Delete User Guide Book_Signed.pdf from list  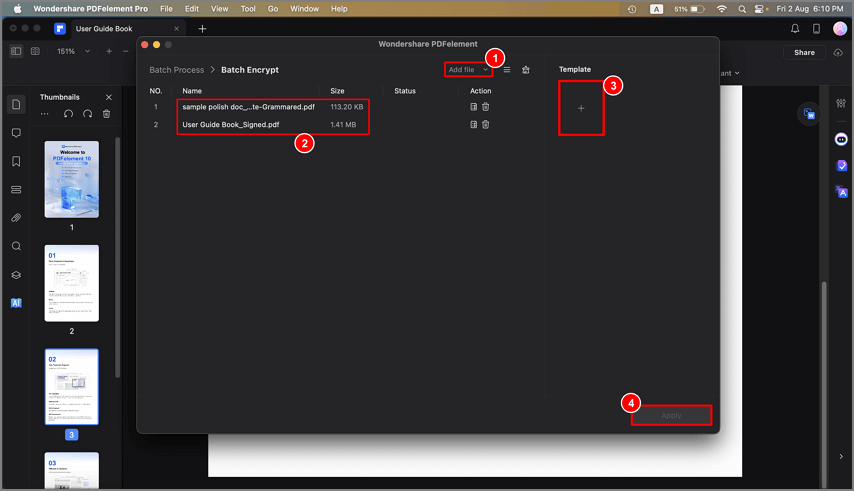coord(485,125)
